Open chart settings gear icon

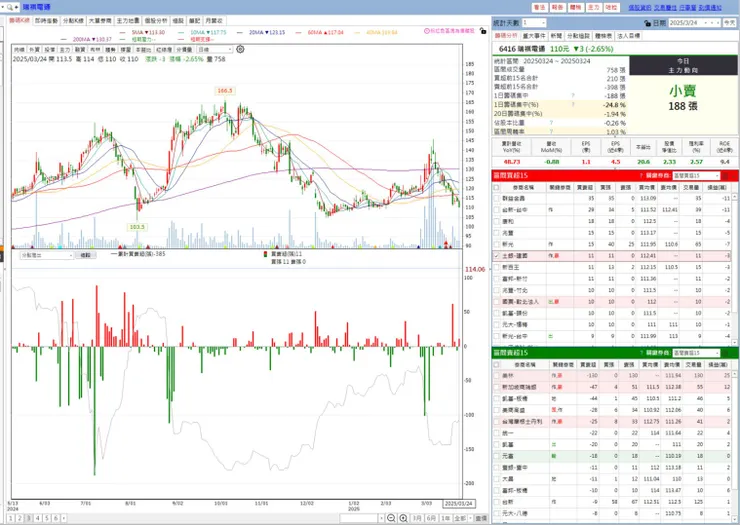(x=240, y=49)
